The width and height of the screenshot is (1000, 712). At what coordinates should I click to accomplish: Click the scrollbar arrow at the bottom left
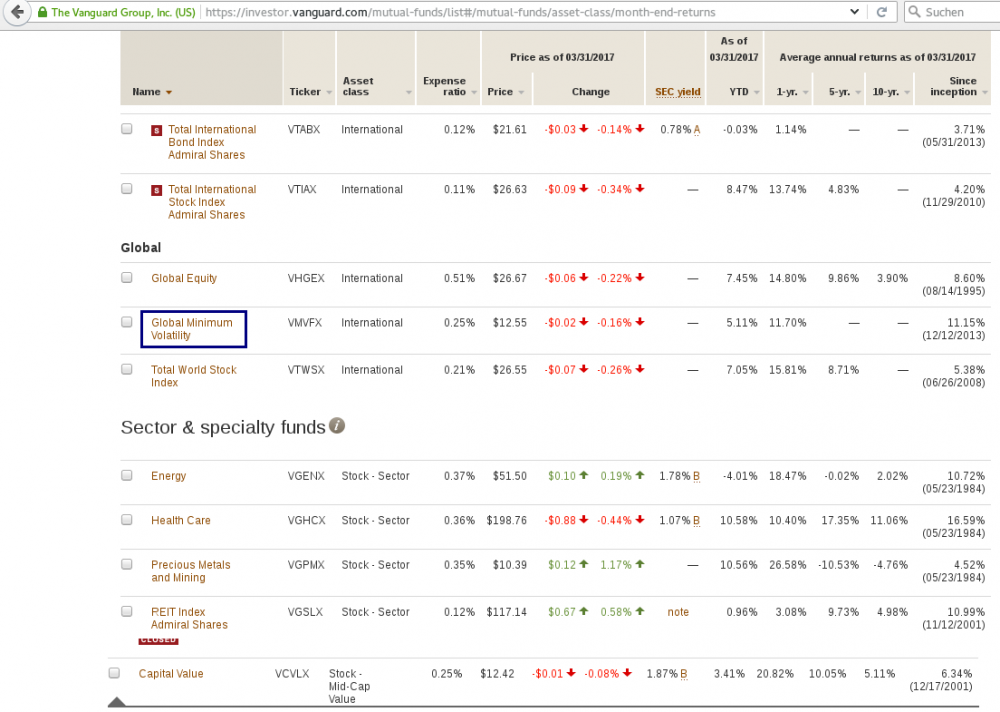[x=117, y=703]
